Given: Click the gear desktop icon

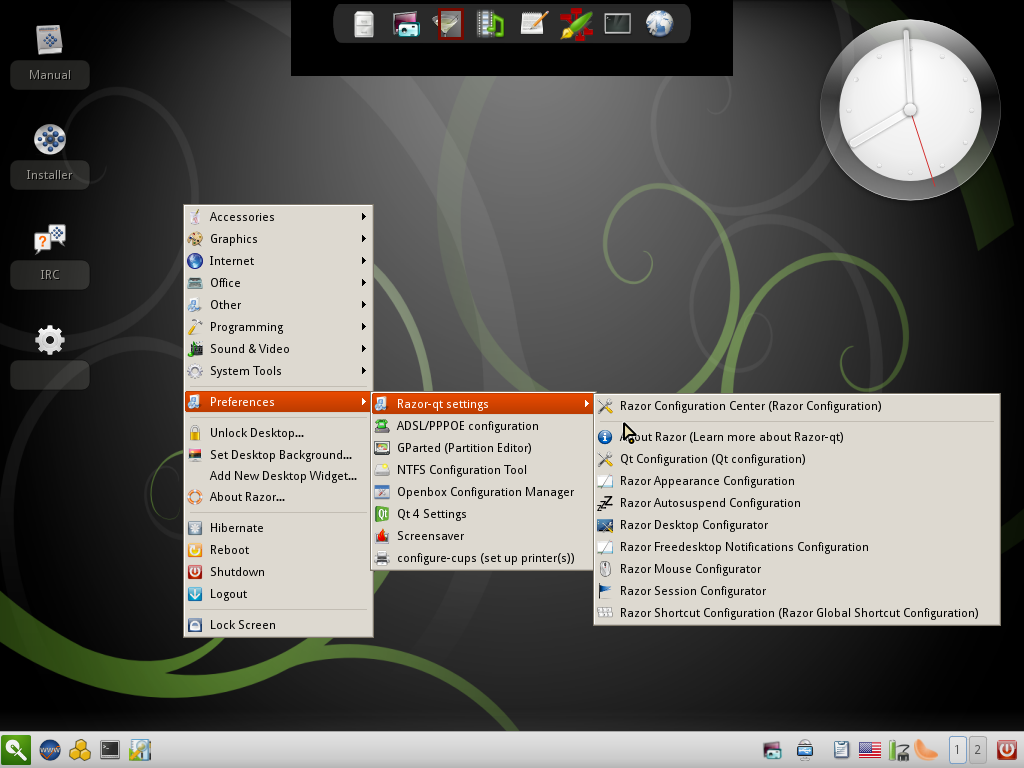Looking at the screenshot, I should [50, 340].
